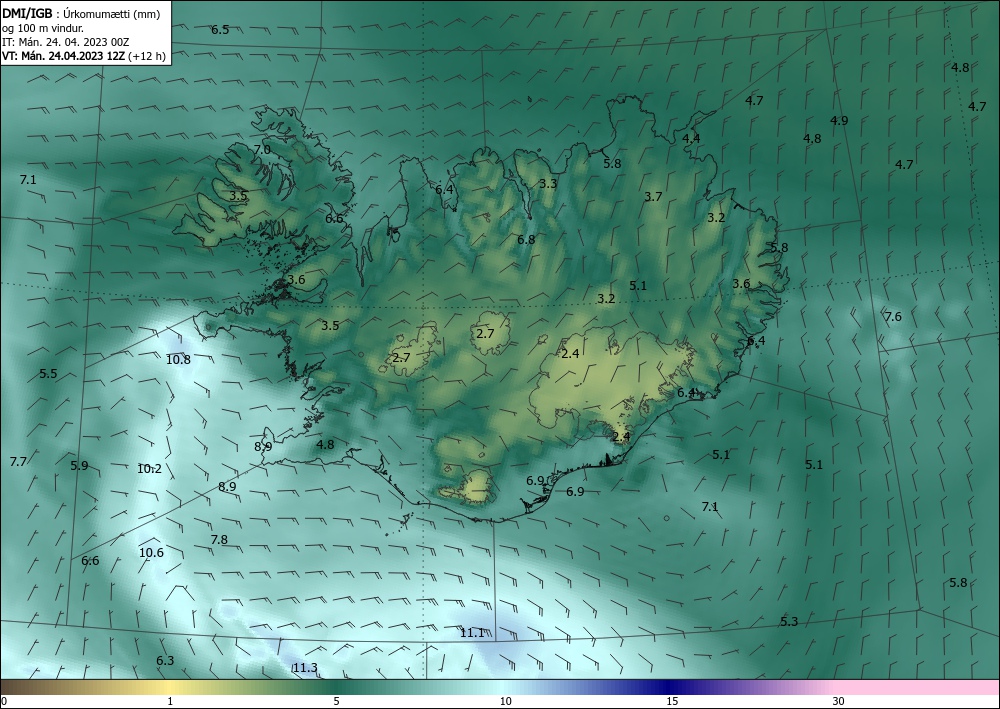This screenshot has width=1000, height=709.
Task: Select the 5.5 value label
Action: [48, 374]
